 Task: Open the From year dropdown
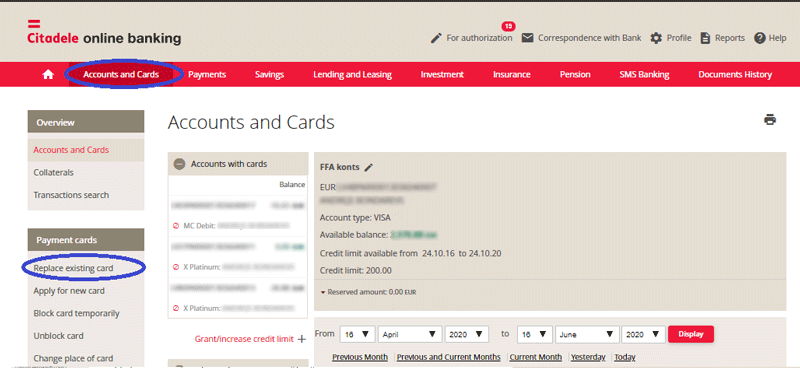pyautogui.click(x=466, y=334)
